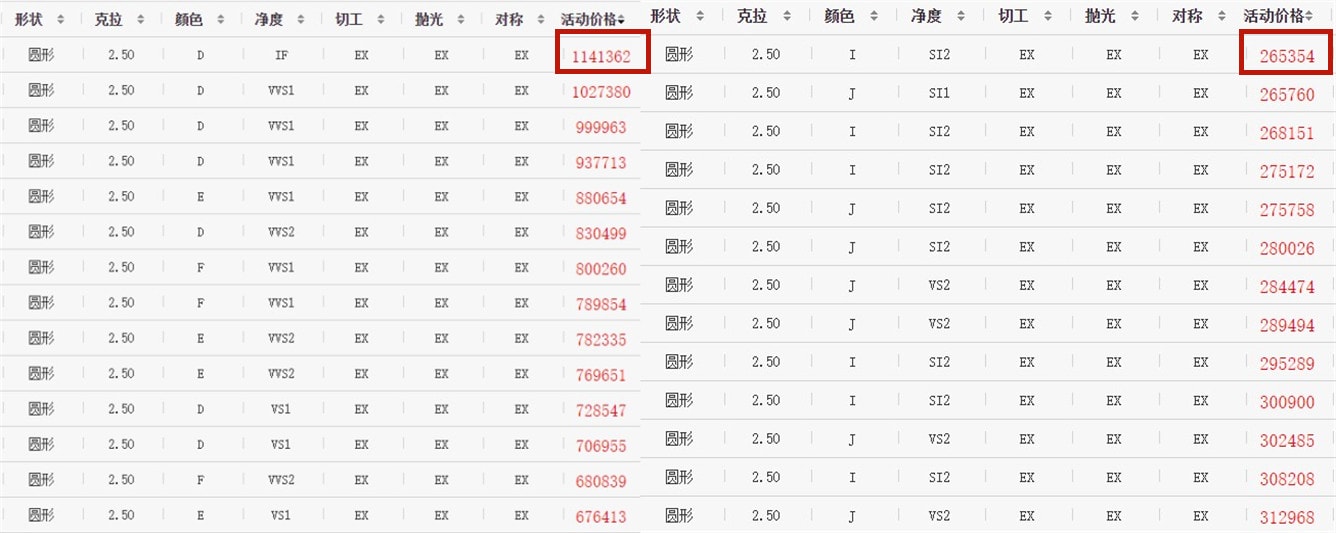Sort by 活动价格 in the table topped by 1141362

621,20
